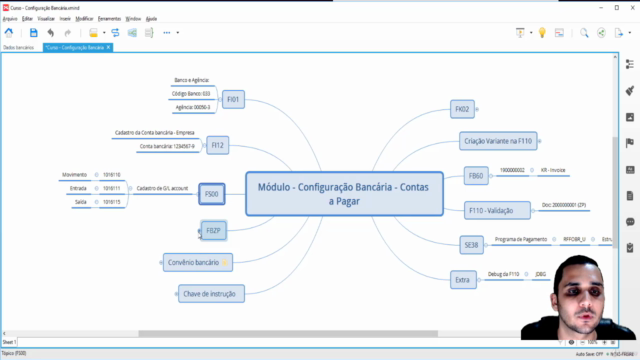Open the Themes panel in sidebar
Screen dimensions: 640x360
point(630,170)
